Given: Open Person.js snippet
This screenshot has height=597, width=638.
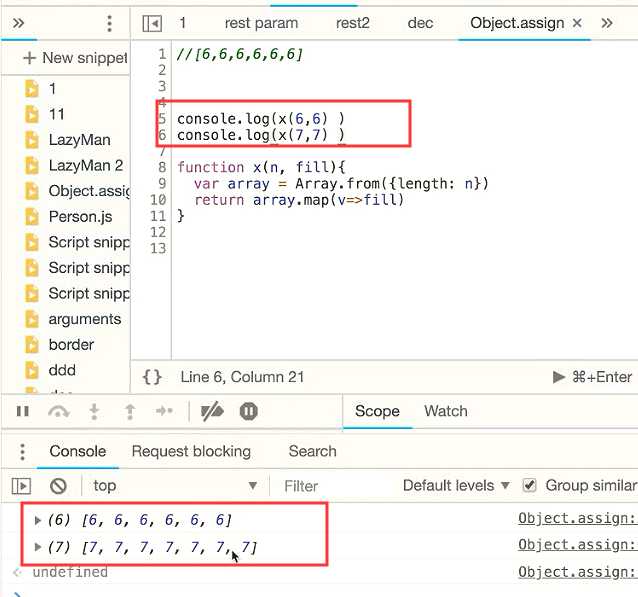Looking at the screenshot, I should pos(80,217).
